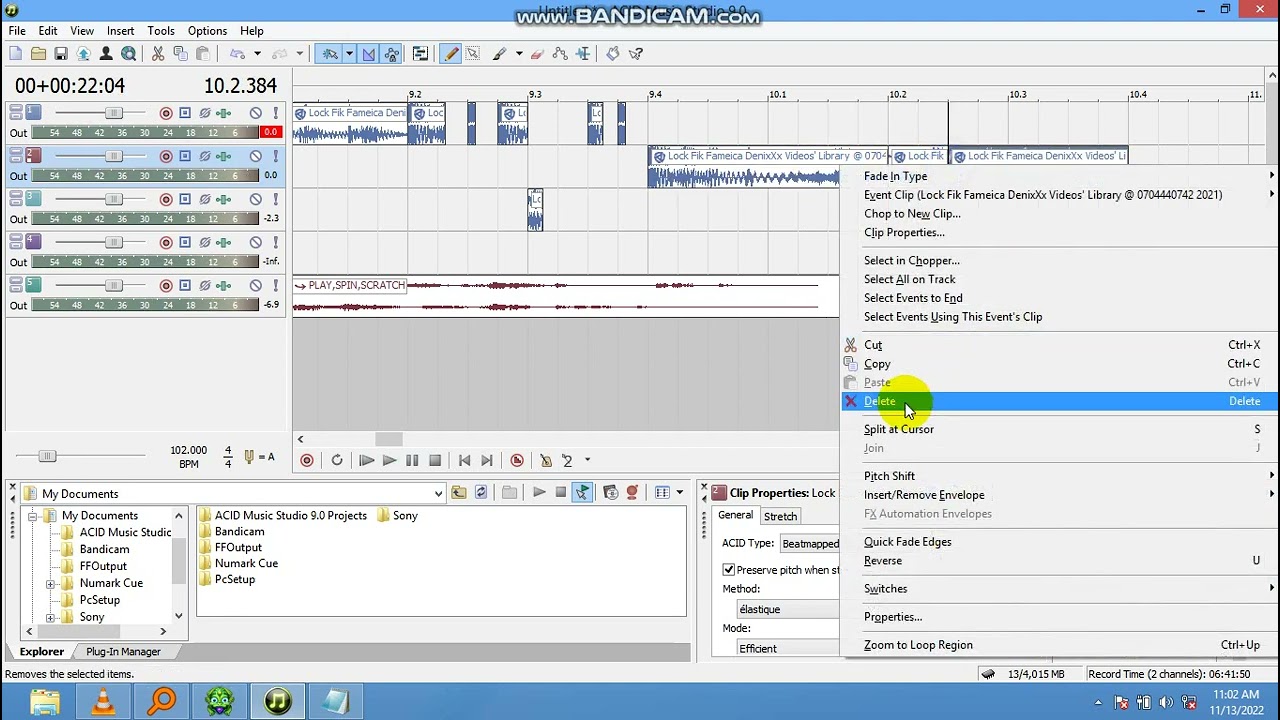The height and width of the screenshot is (720, 1280).
Task: Click Go to End transport button
Action: pyautogui.click(x=487, y=461)
